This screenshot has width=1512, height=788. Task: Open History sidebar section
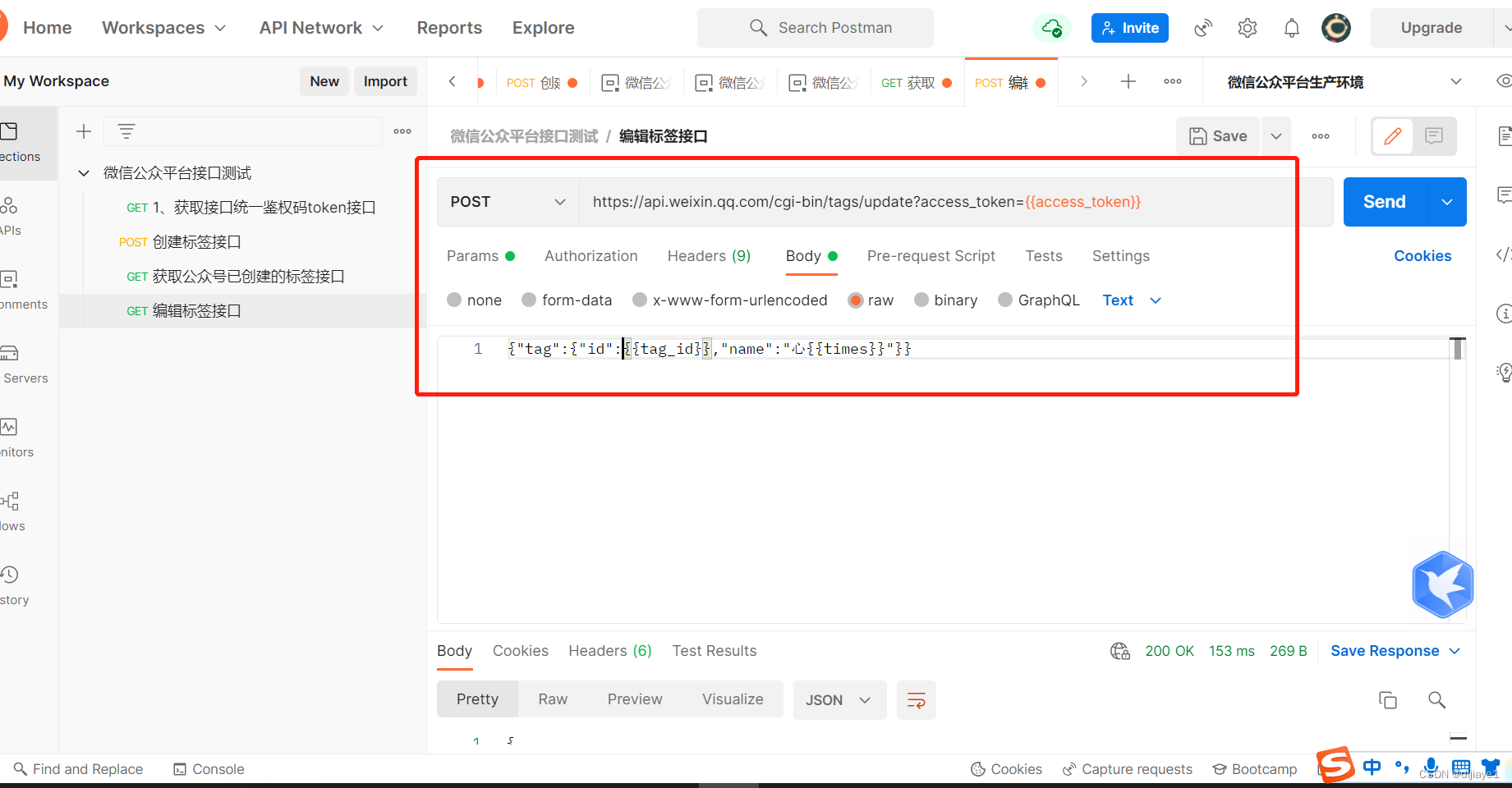point(14,584)
